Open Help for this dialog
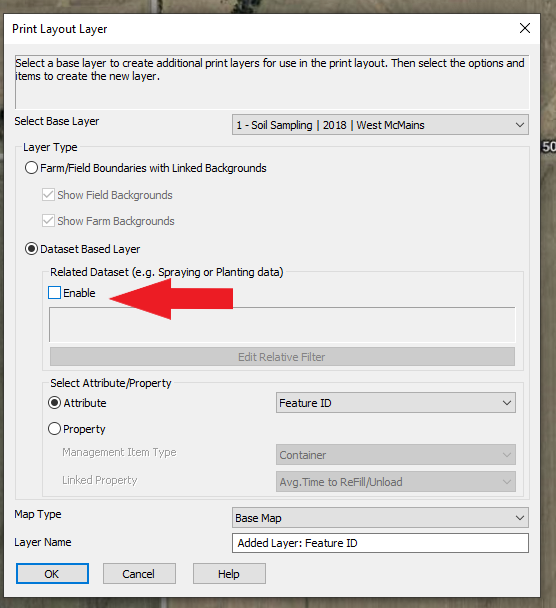The width and height of the screenshot is (556, 608). [229, 573]
